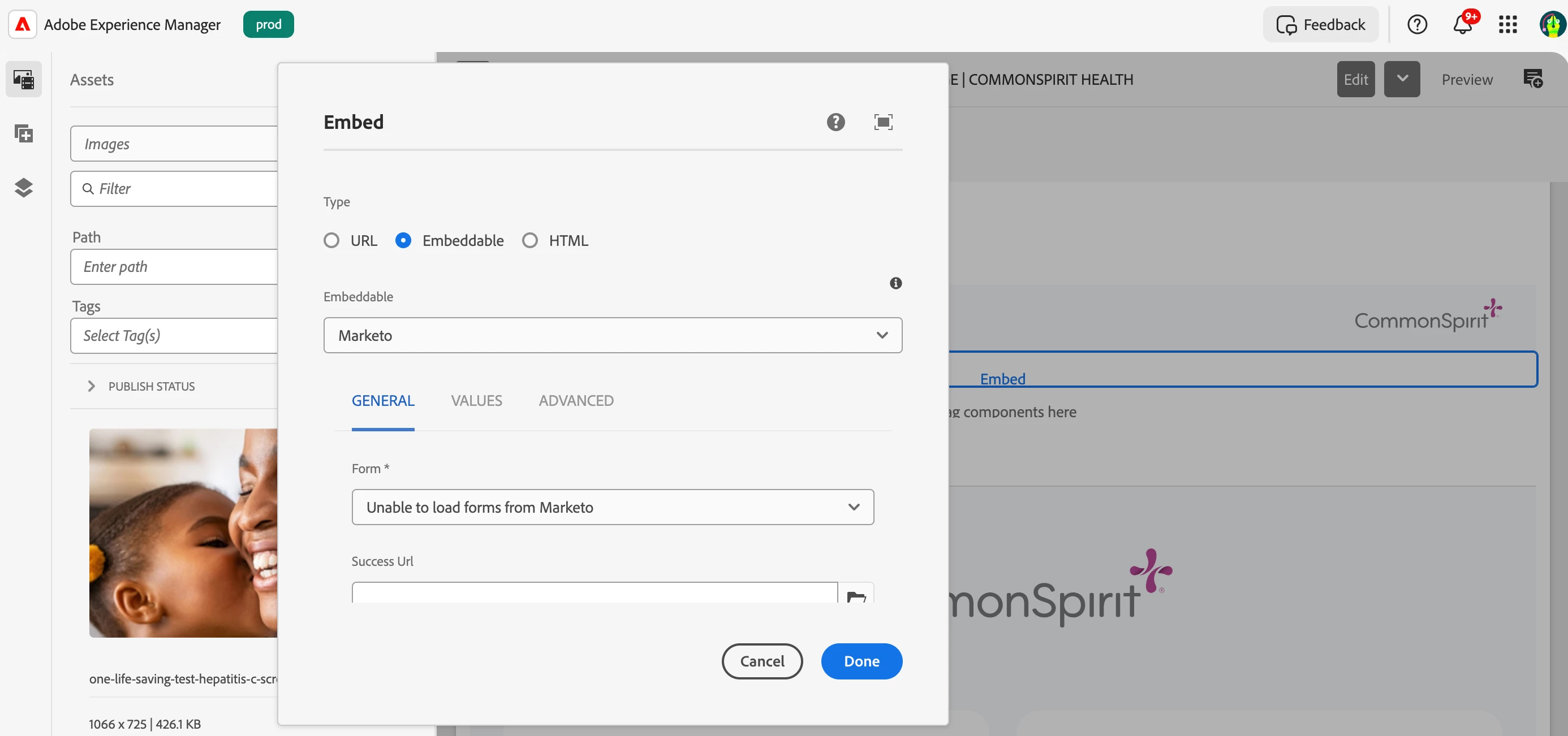Open the Marketo embeddable dropdown
1568x736 pixels.
(613, 335)
